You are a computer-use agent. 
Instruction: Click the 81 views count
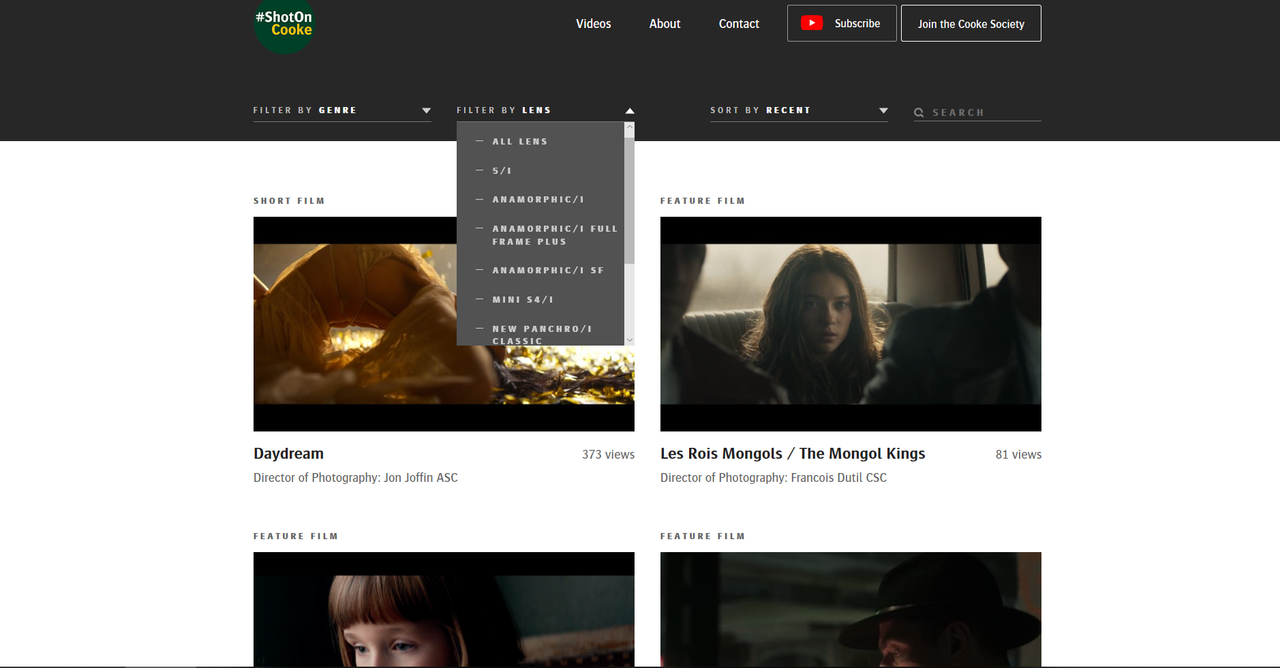click(x=1018, y=455)
